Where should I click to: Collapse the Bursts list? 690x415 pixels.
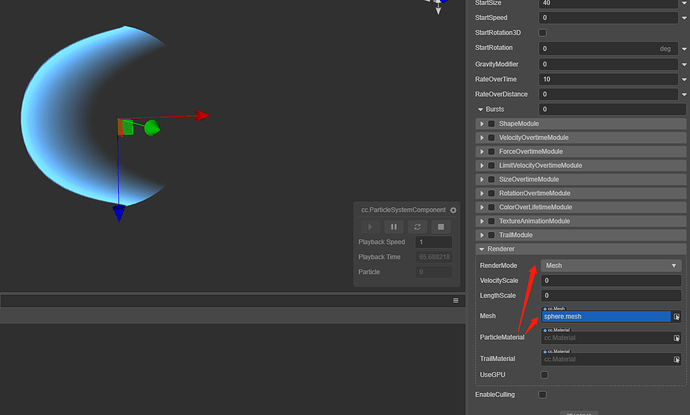click(481, 109)
